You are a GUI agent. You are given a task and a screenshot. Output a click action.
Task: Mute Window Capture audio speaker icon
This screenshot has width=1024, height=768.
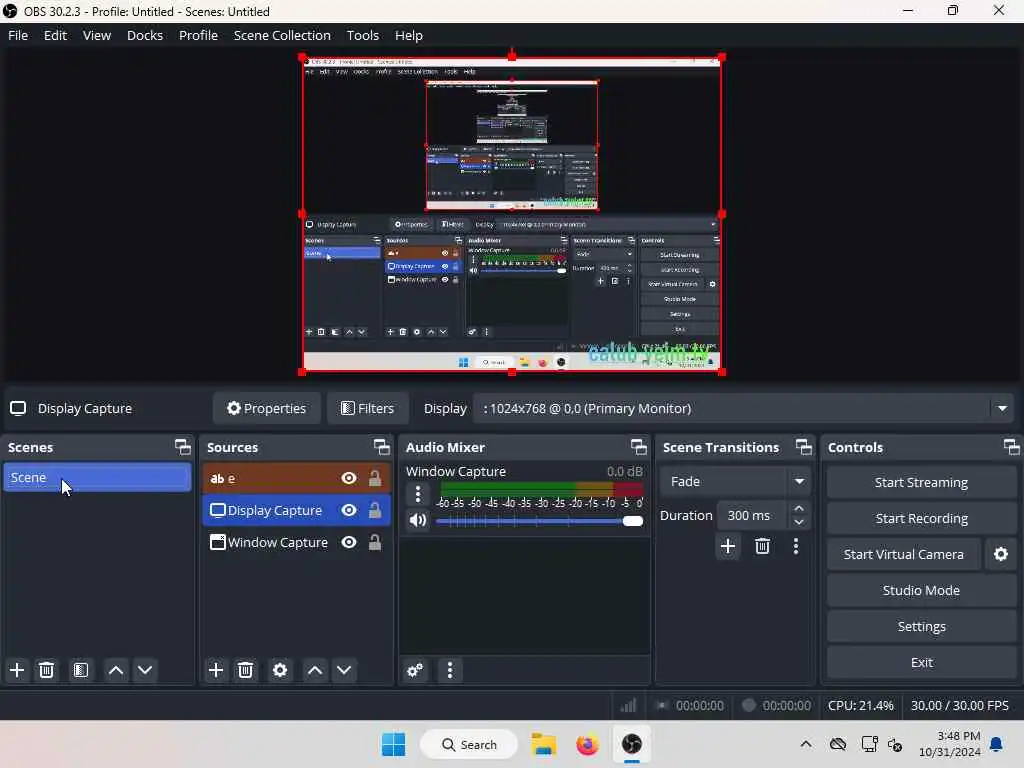[418, 520]
